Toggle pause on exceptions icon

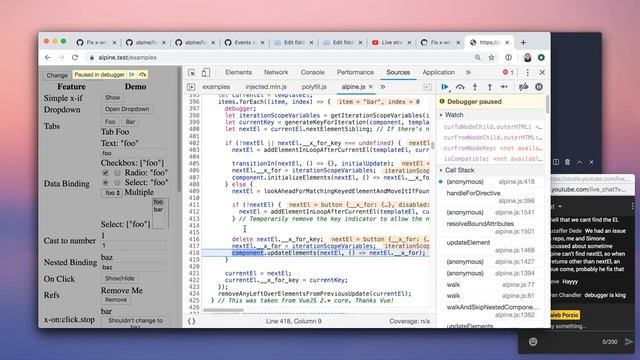coord(539,87)
